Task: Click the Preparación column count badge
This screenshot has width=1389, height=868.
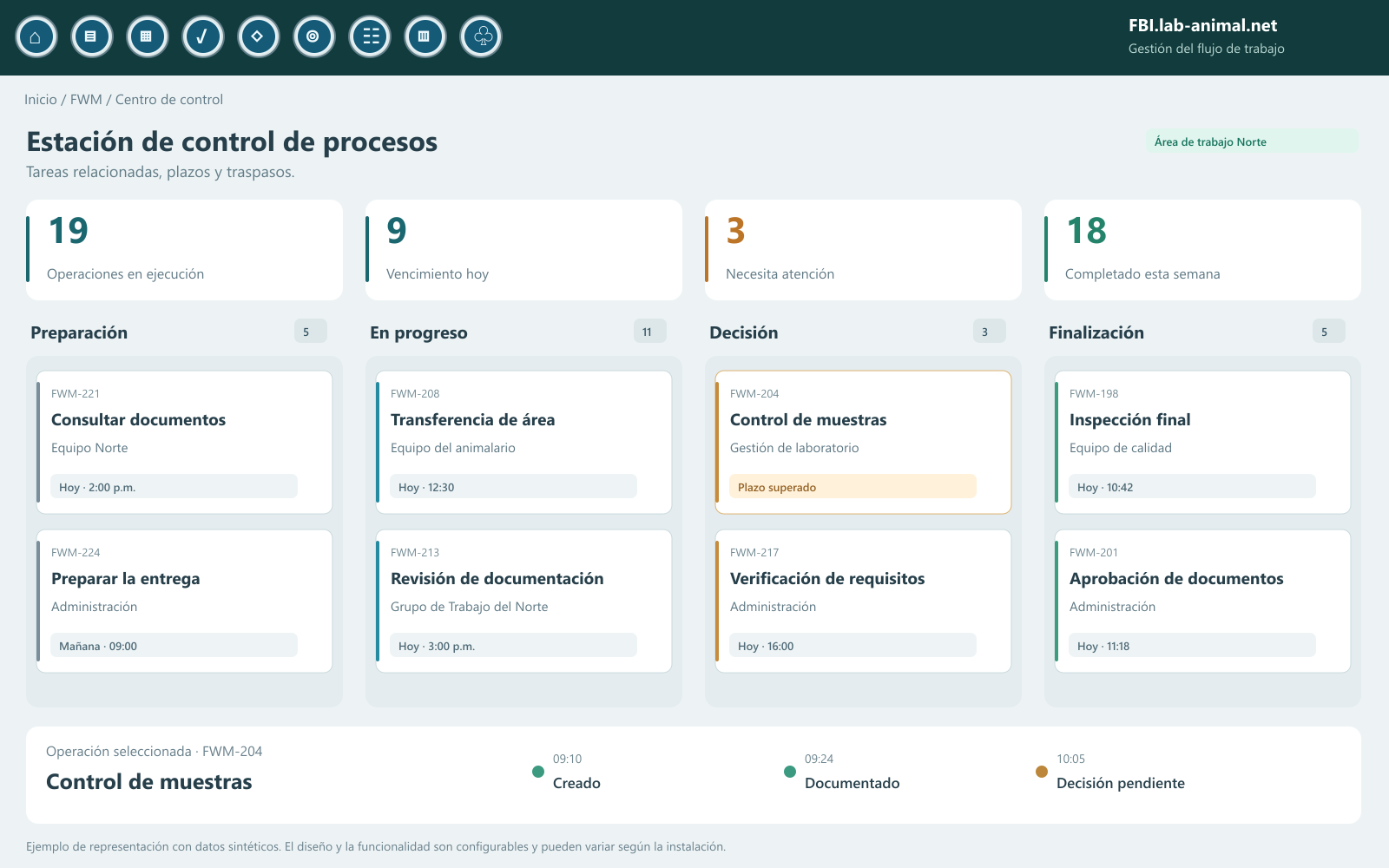Action: coord(310,332)
